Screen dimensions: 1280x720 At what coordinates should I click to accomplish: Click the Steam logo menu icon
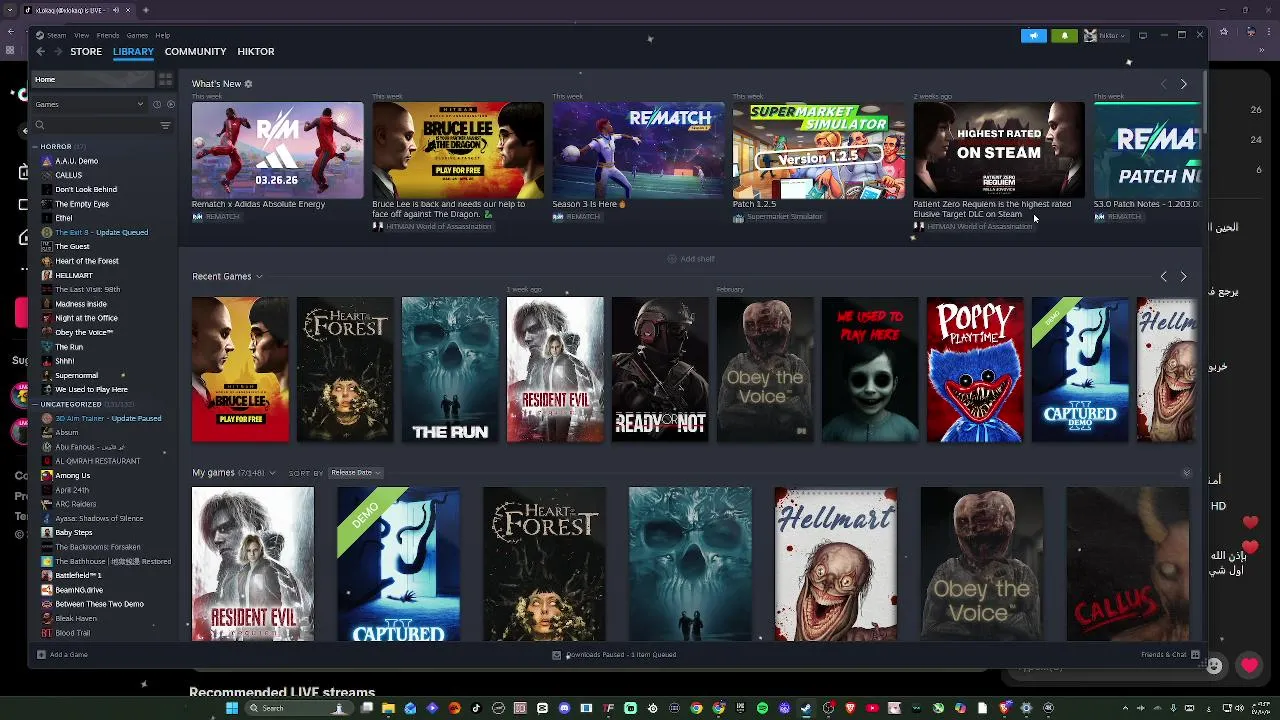pos(39,35)
